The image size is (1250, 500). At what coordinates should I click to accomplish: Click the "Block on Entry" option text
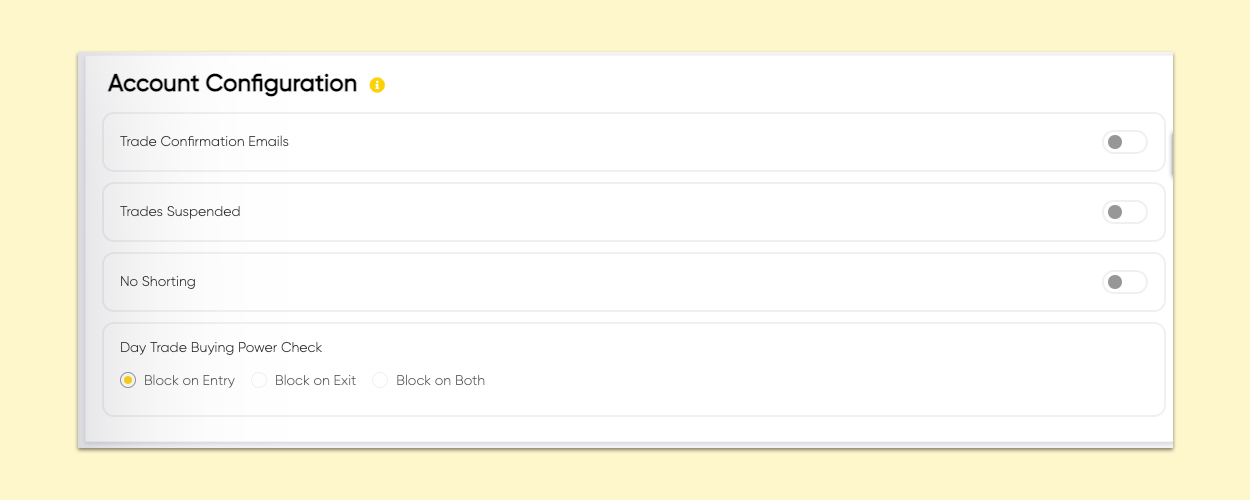189,380
